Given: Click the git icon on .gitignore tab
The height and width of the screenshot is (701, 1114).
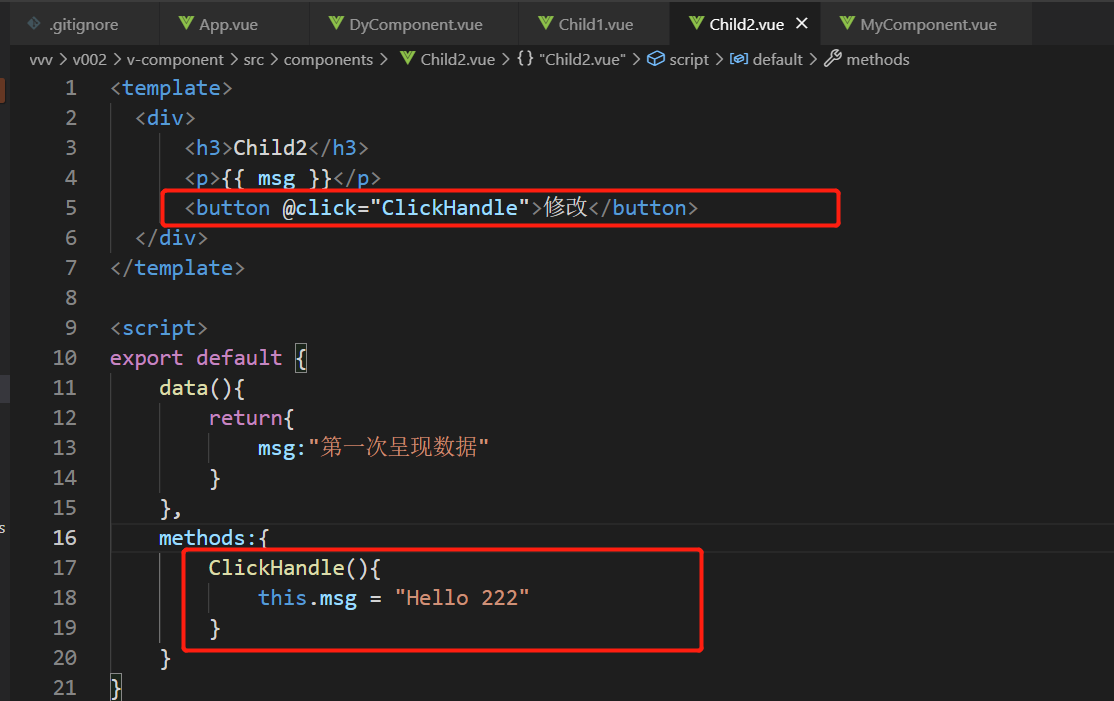Looking at the screenshot, I should pyautogui.click(x=34, y=23).
